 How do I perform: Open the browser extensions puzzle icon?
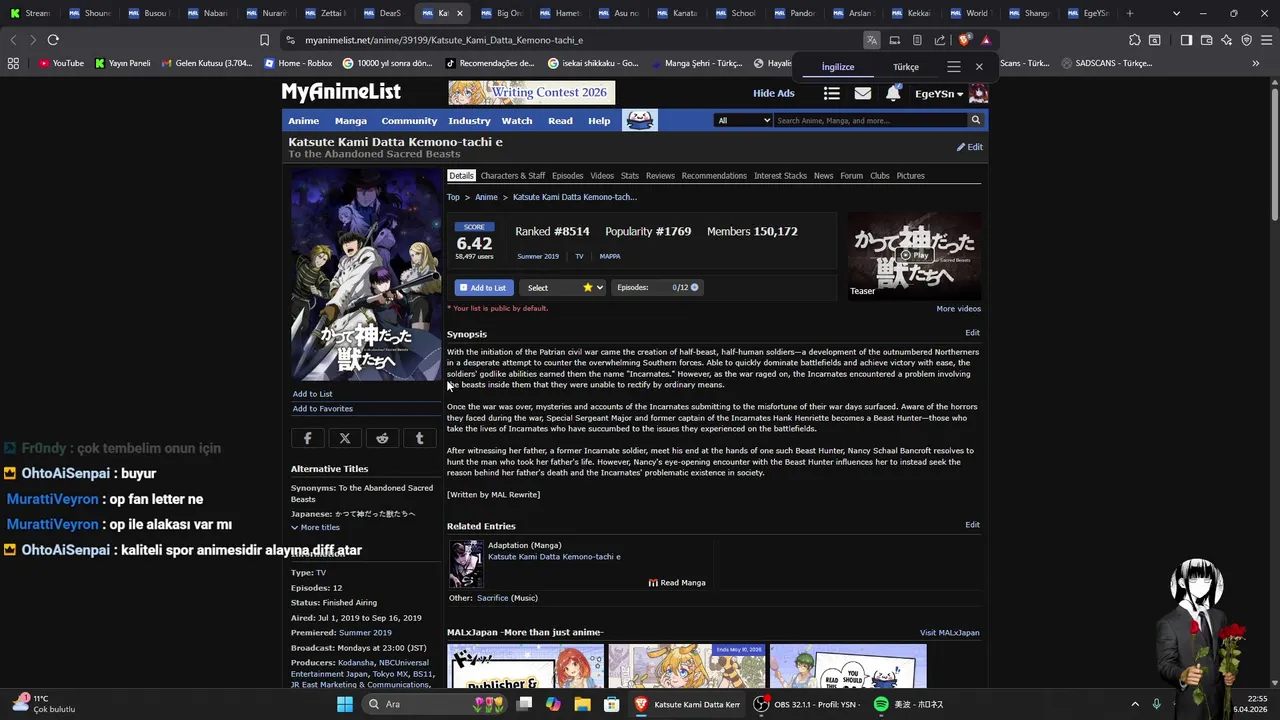tap(1134, 40)
